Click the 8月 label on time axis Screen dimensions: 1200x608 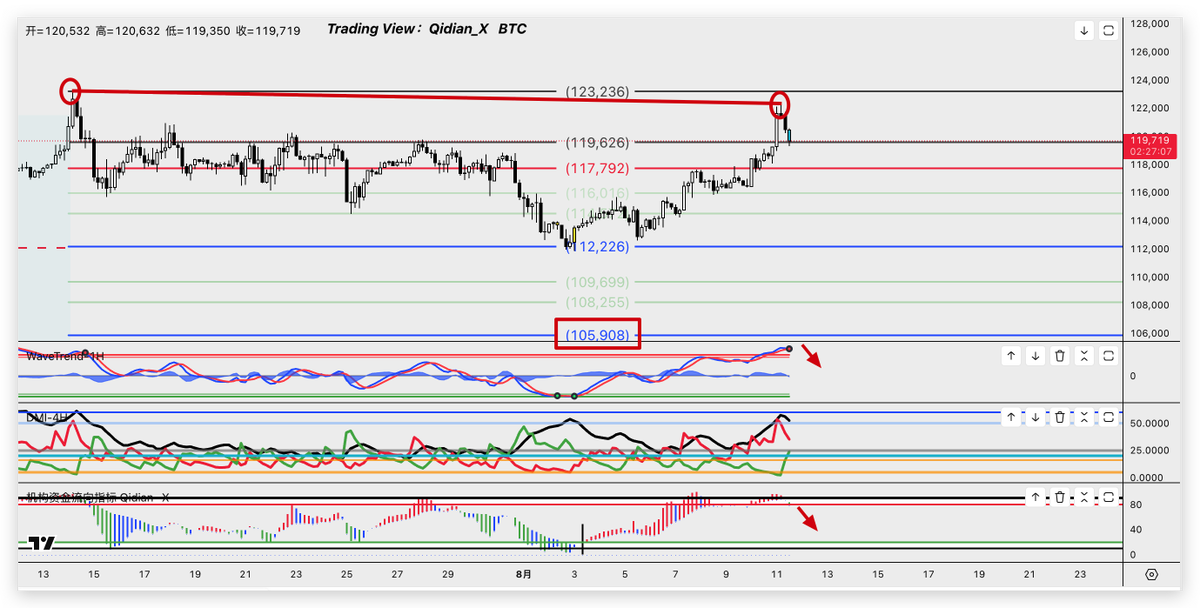(x=524, y=575)
